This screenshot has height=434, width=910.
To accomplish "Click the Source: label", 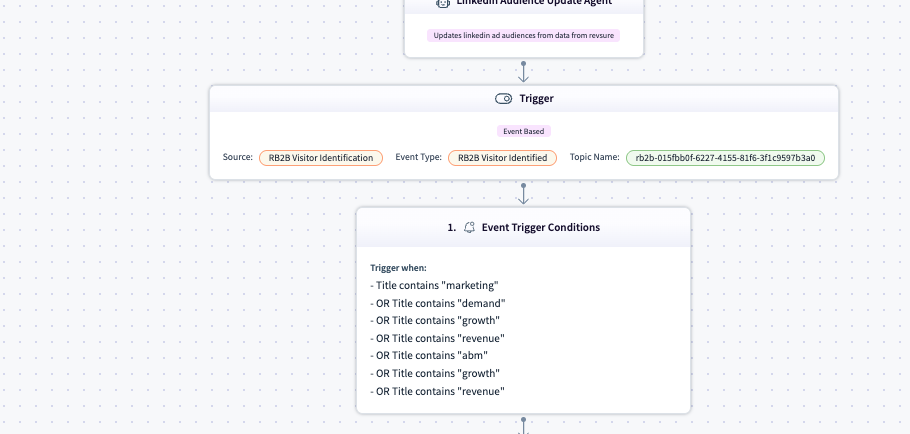I will (237, 157).
